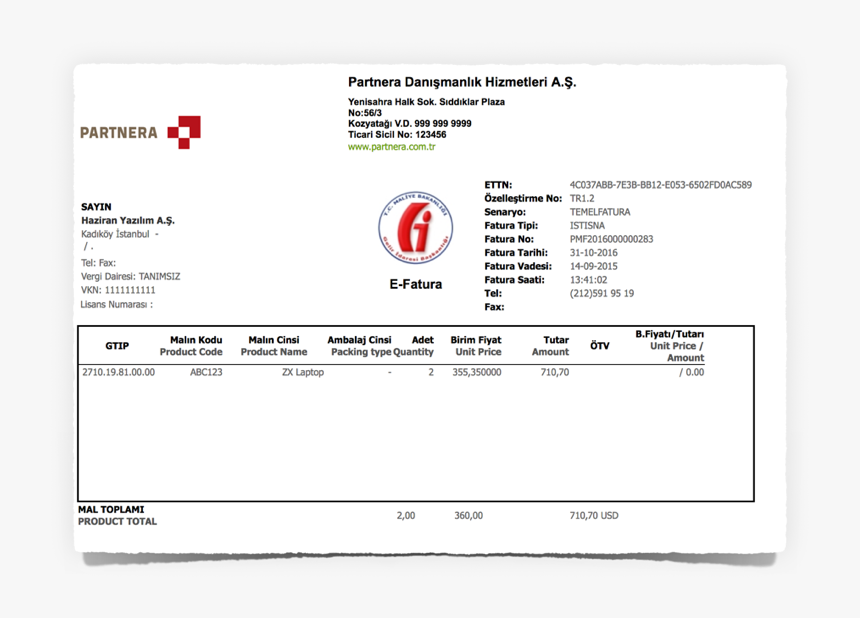Click the No:56/3 address line
860x618 pixels.
pos(365,112)
